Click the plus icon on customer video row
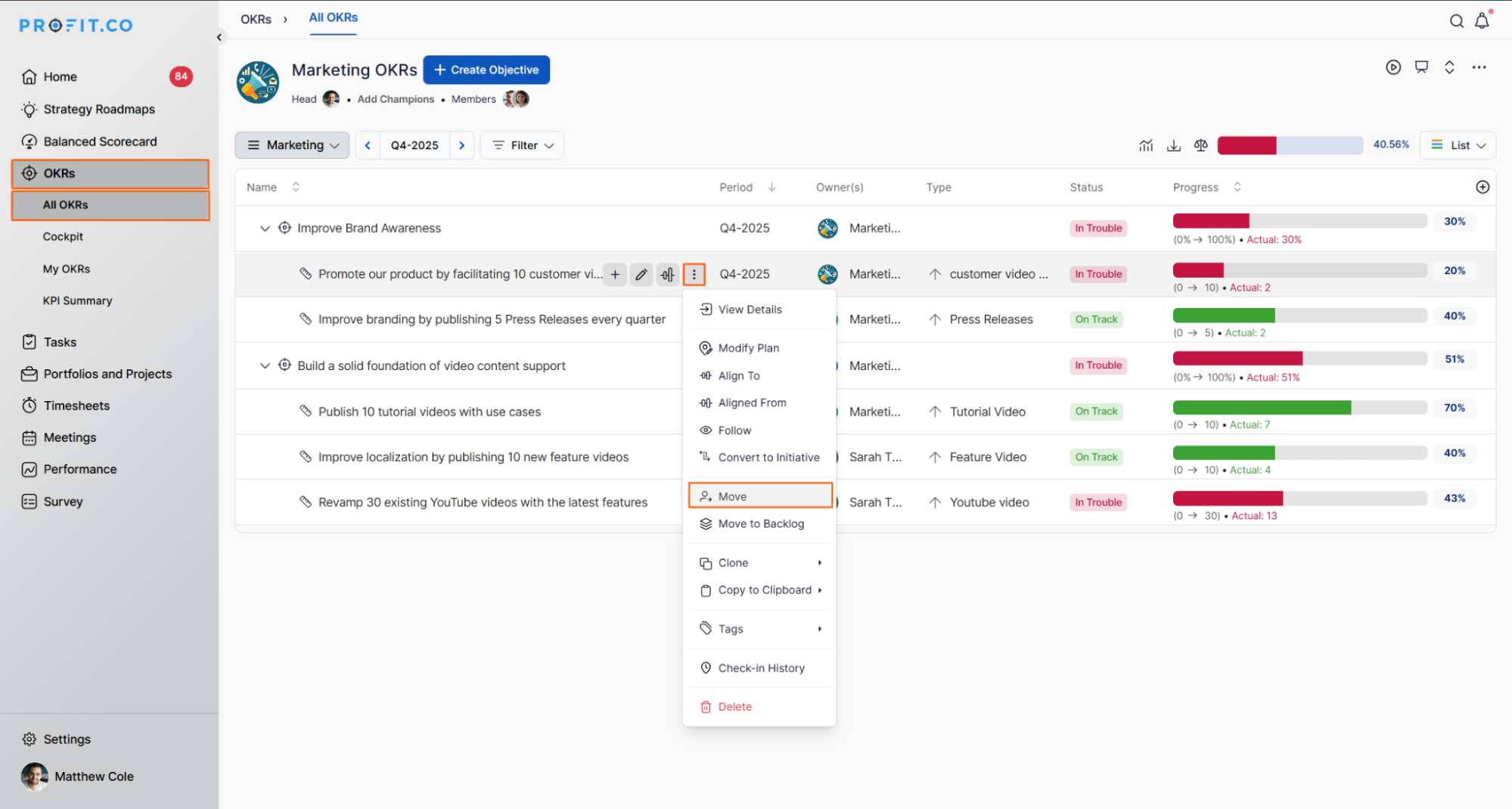1512x809 pixels. tap(615, 275)
